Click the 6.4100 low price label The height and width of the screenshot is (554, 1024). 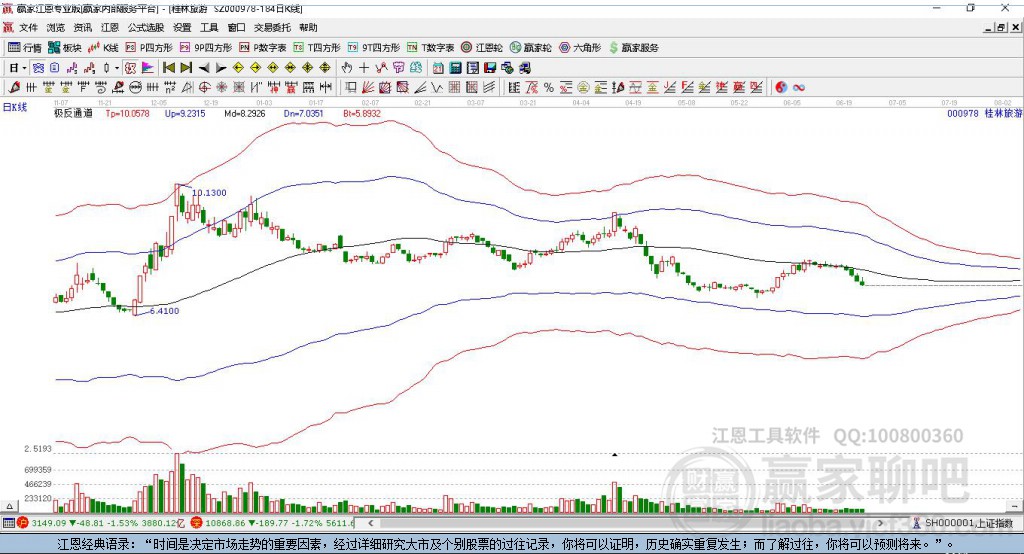[164, 311]
